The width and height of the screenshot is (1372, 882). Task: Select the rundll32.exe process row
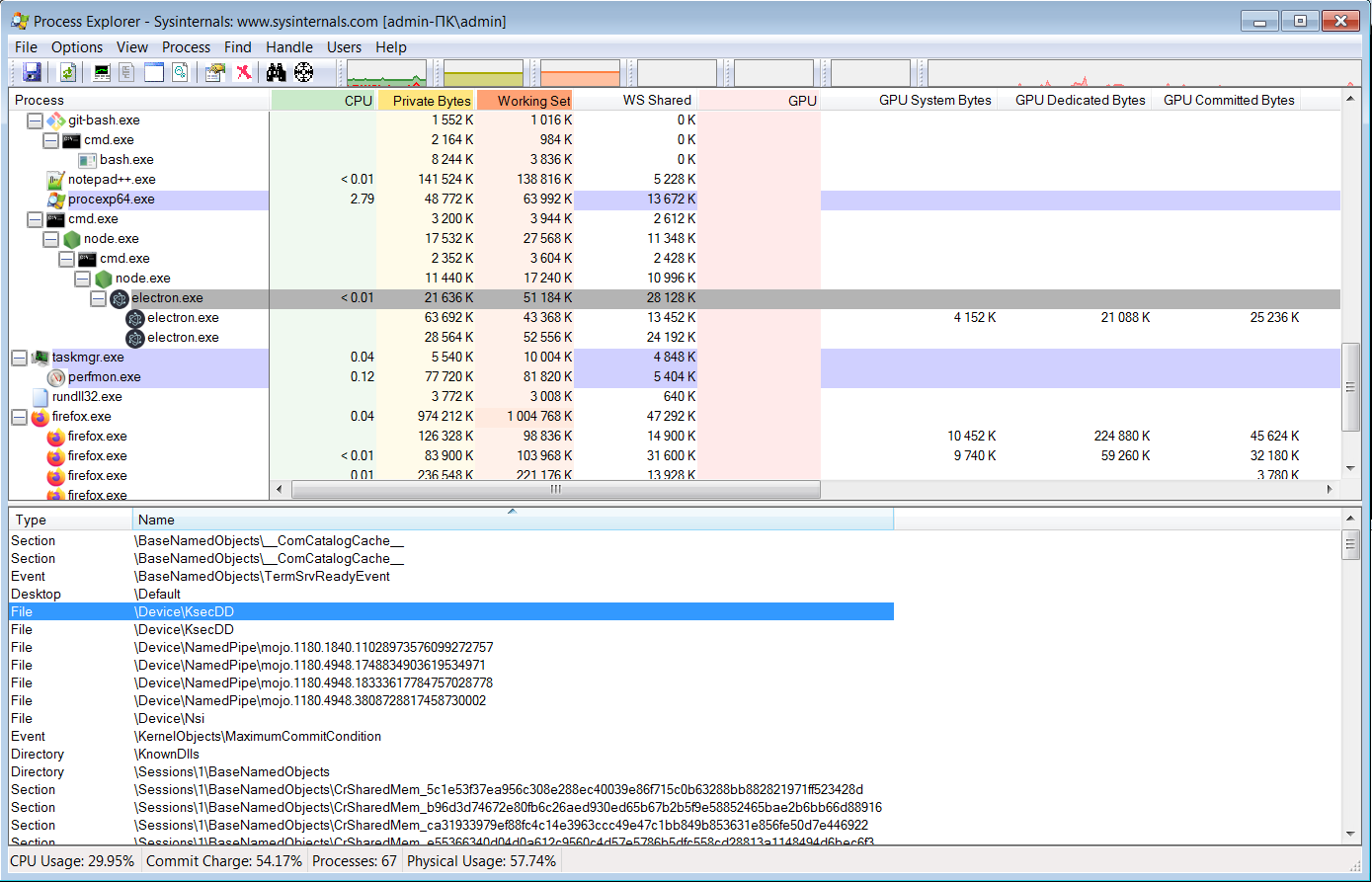(675, 397)
